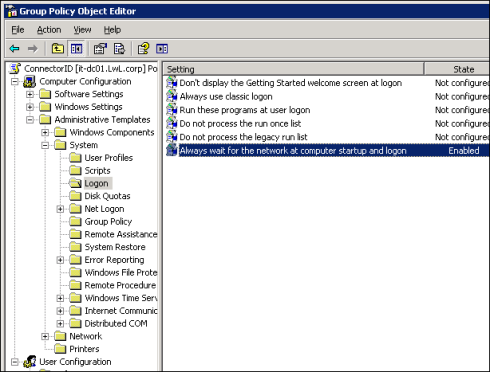
Task: Click policy icon for Always wait for the network
Action: [172, 150]
